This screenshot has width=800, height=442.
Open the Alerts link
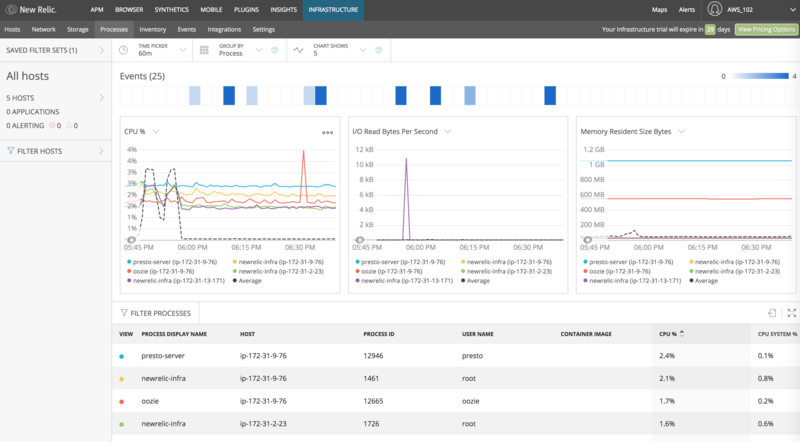pos(687,10)
